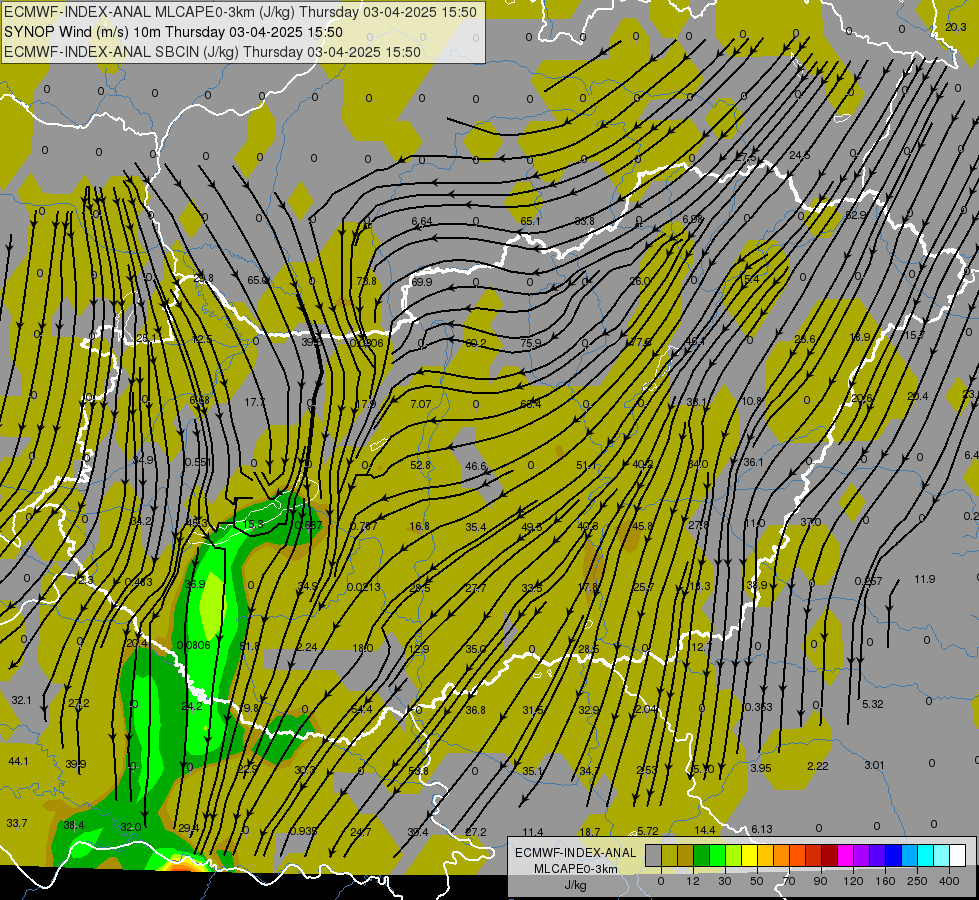Click the map value '36.9'
Image resolution: width=979 pixels, height=900 pixels.
click(195, 584)
